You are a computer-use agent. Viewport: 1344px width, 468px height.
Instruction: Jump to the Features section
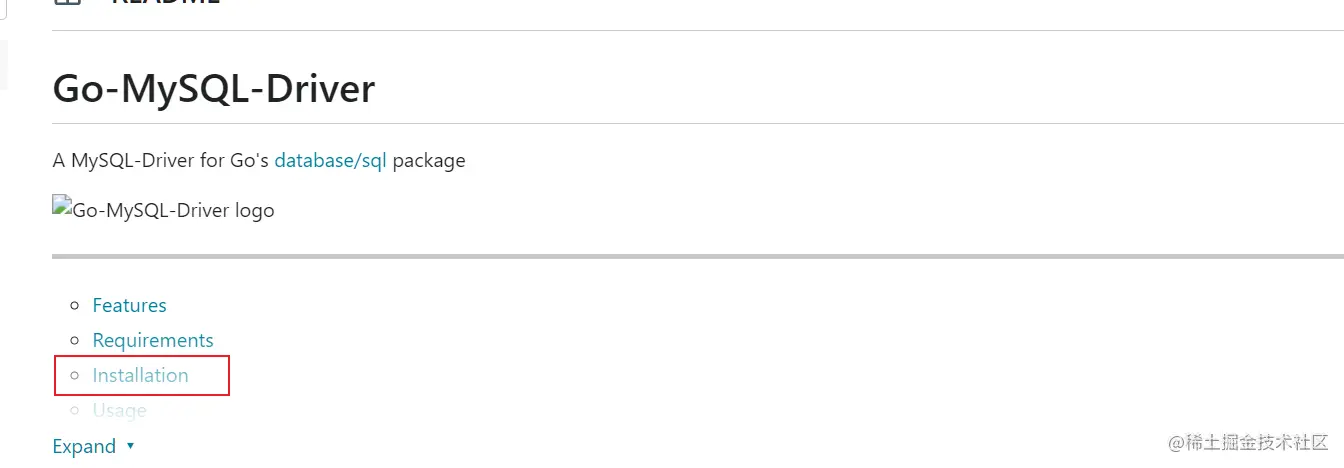click(x=129, y=305)
